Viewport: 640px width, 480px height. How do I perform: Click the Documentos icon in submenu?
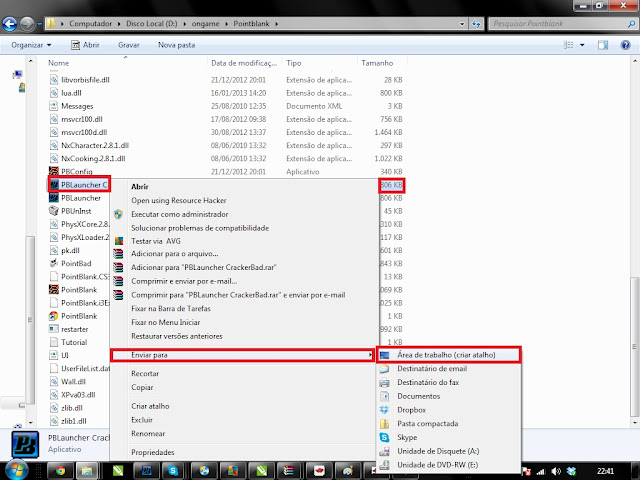click(384, 396)
